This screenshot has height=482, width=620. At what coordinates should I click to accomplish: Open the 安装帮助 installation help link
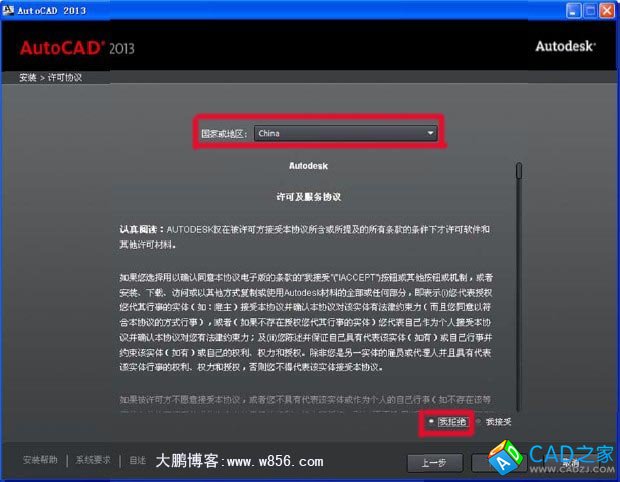[40, 460]
